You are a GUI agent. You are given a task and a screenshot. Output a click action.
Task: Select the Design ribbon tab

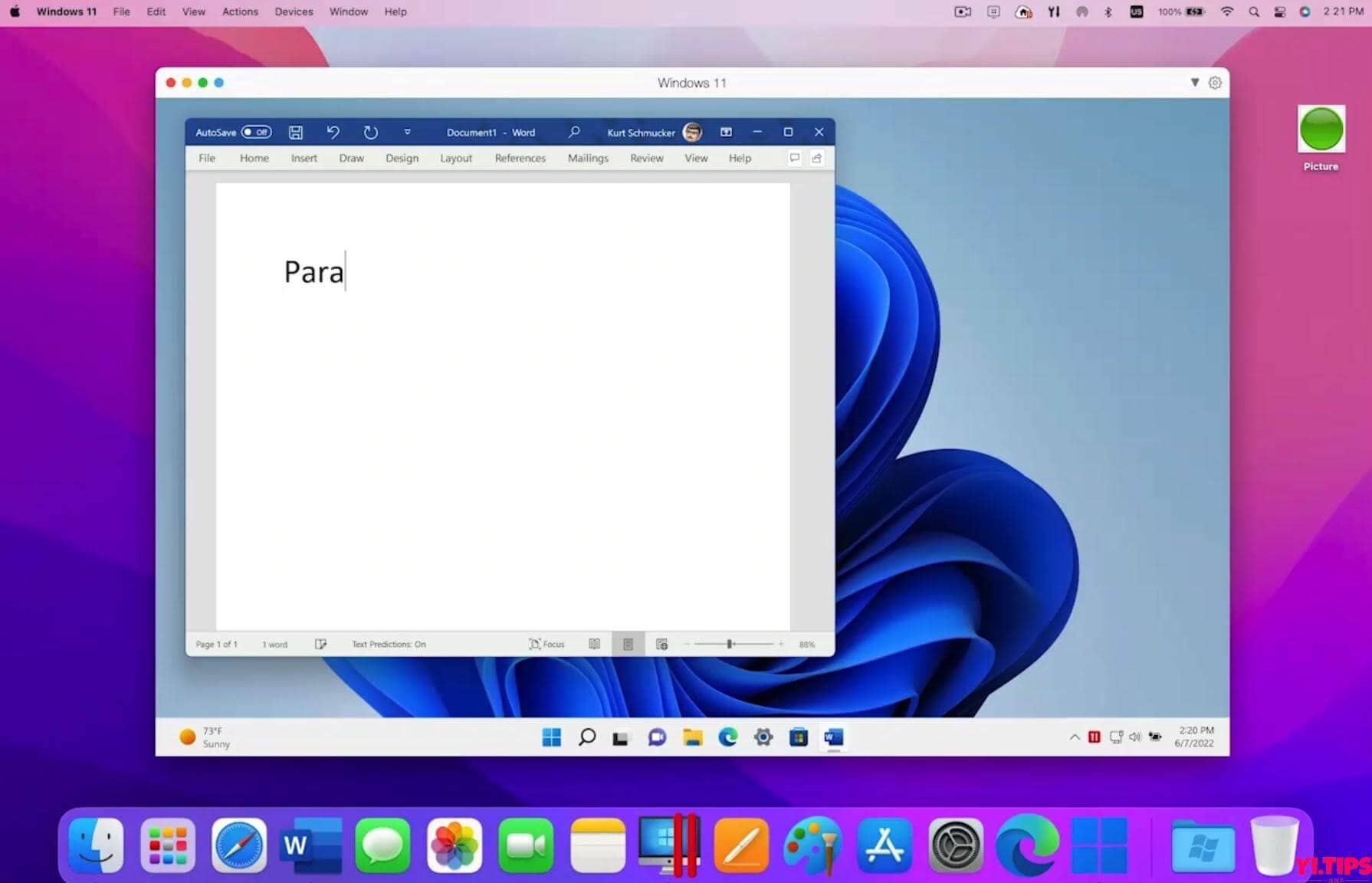coord(402,158)
